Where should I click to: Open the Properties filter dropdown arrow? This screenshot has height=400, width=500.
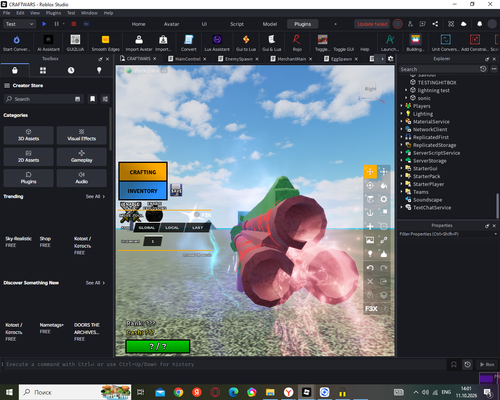(495, 234)
